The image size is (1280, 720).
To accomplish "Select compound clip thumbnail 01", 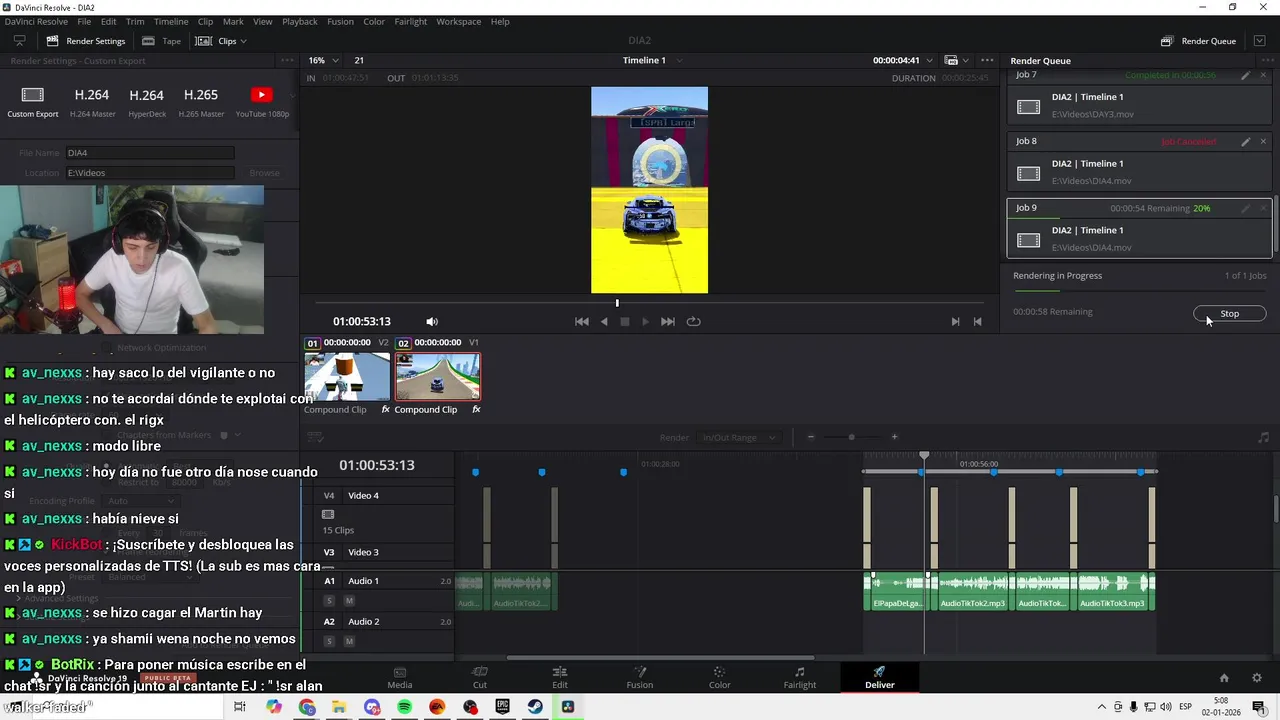I will click(347, 376).
